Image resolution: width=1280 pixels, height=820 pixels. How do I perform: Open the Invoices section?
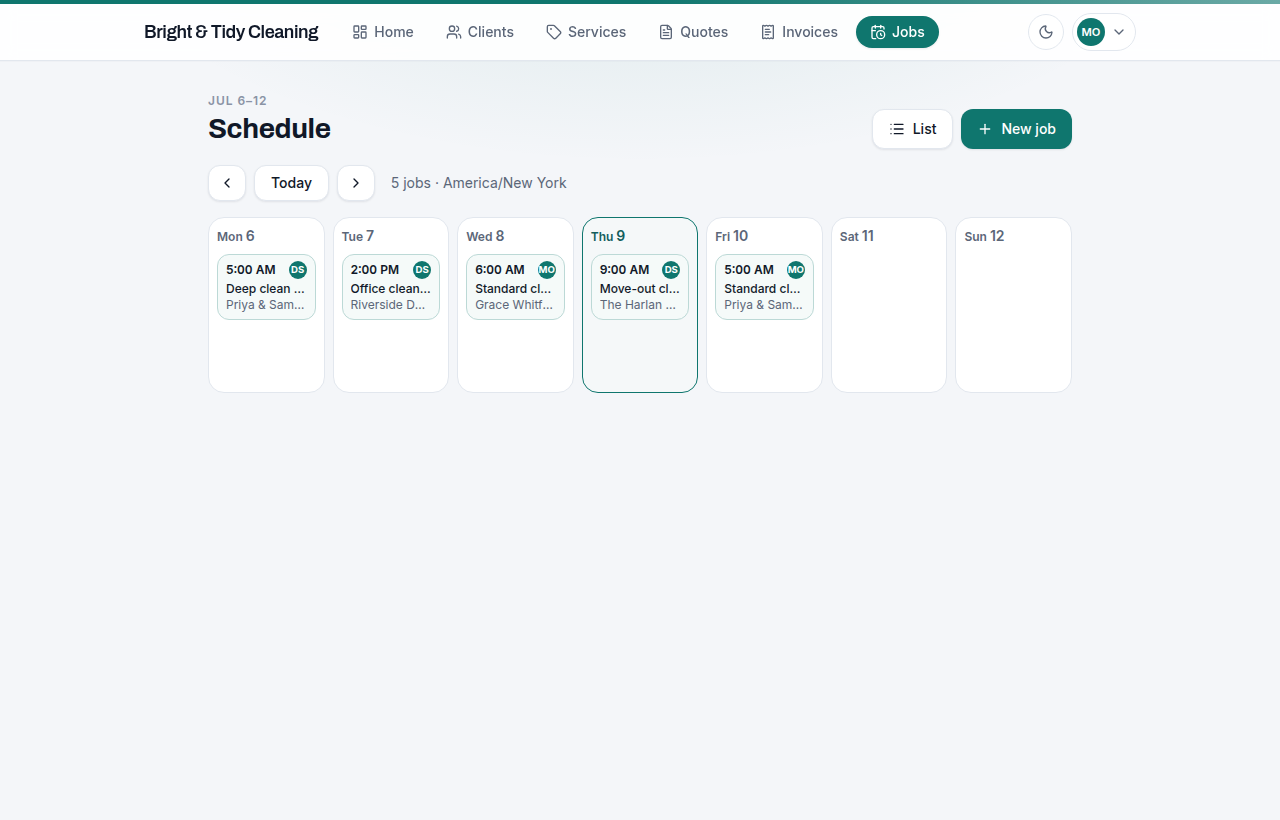tap(799, 32)
